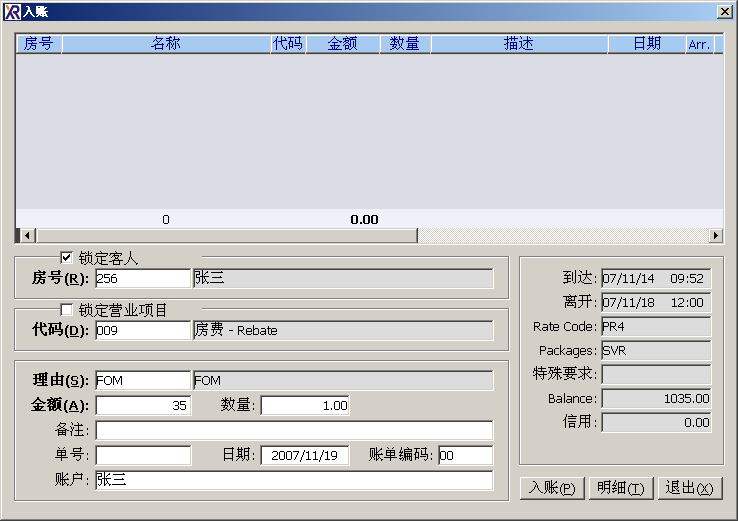This screenshot has width=738, height=521.
Task: Toggle the 锁定客人 checkbox
Action: (66, 257)
